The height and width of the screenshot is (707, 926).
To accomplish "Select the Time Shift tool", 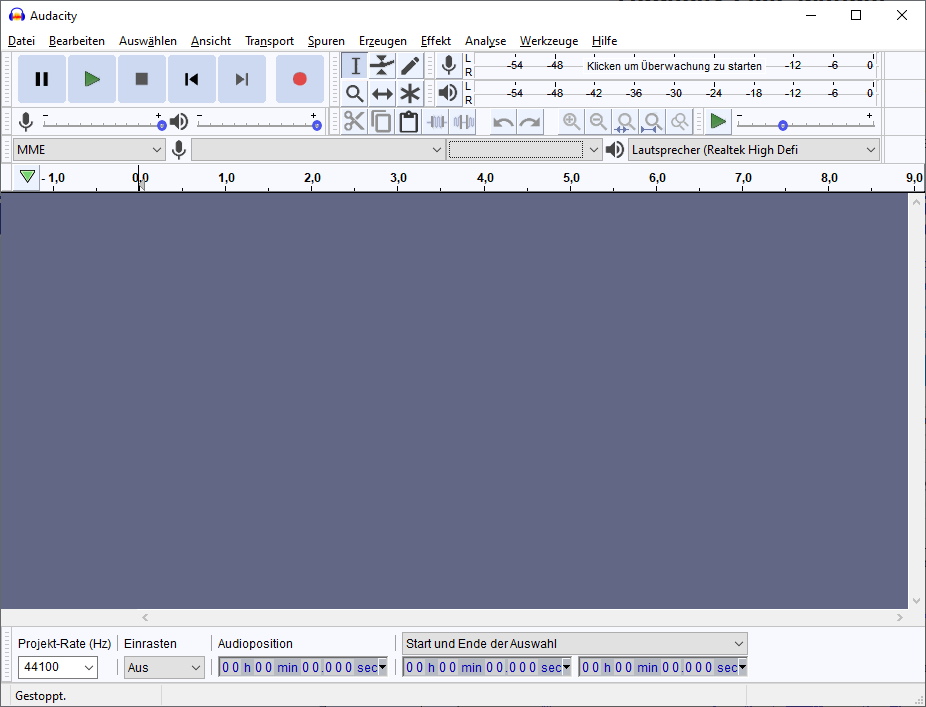I will coord(382,93).
